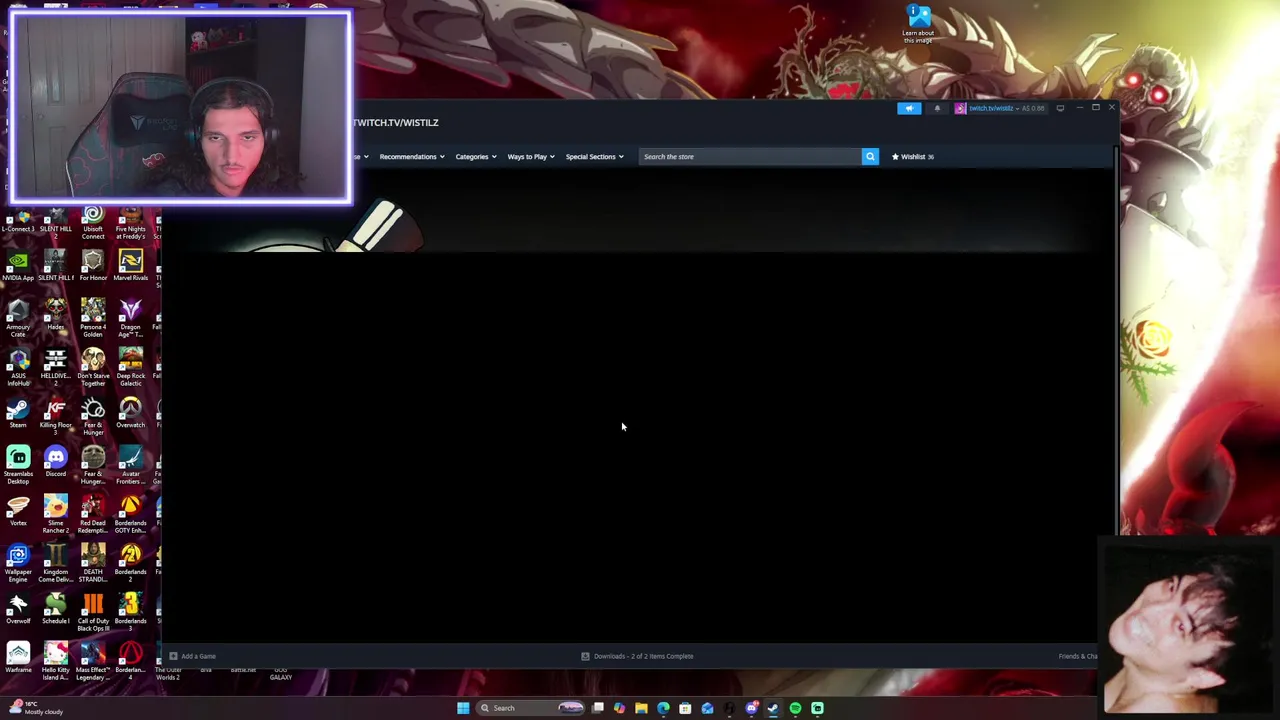Switch to Streamlabs on the taskbar

pos(817,708)
